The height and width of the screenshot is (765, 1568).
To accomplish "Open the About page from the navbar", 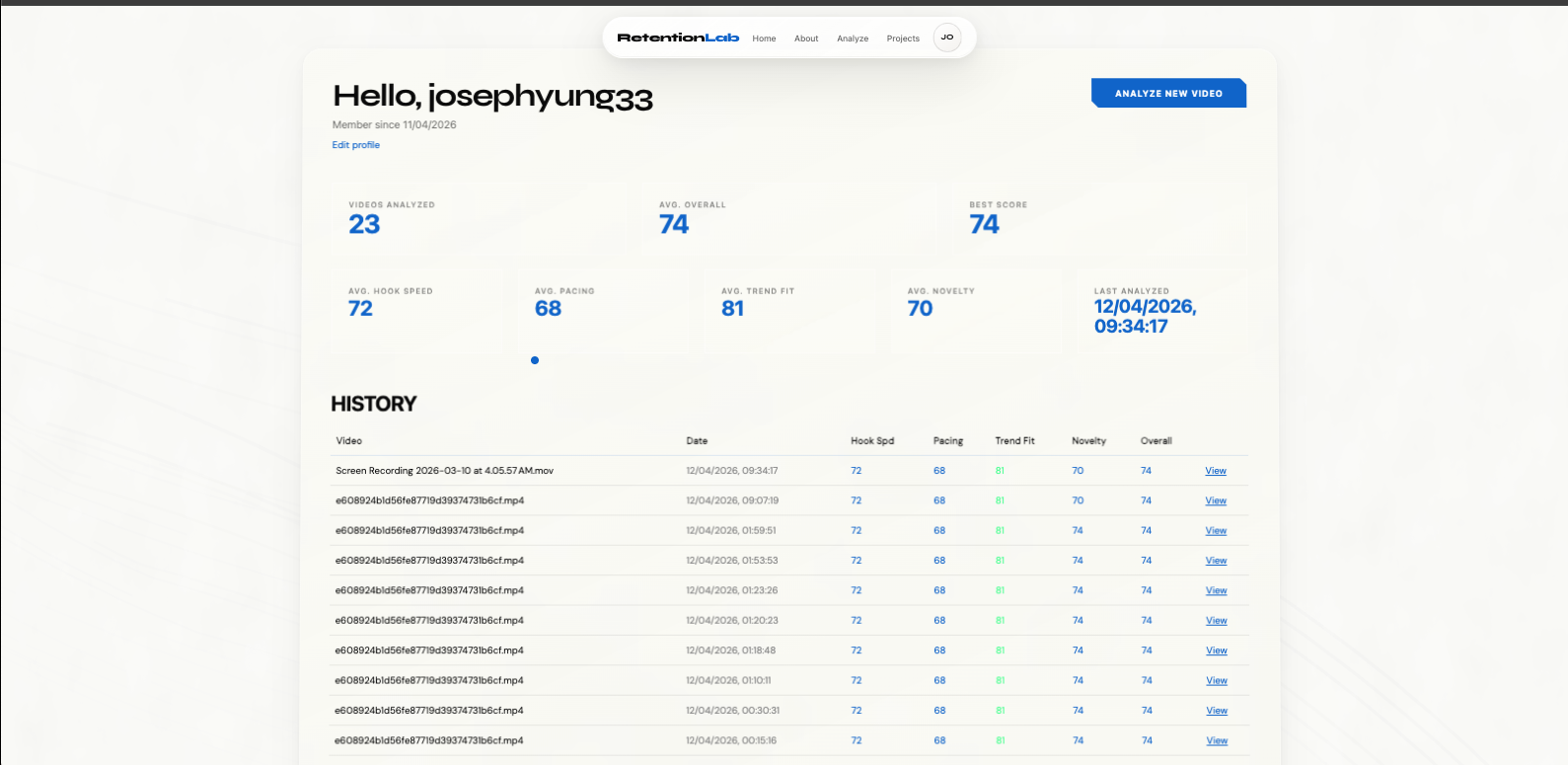I will (806, 38).
